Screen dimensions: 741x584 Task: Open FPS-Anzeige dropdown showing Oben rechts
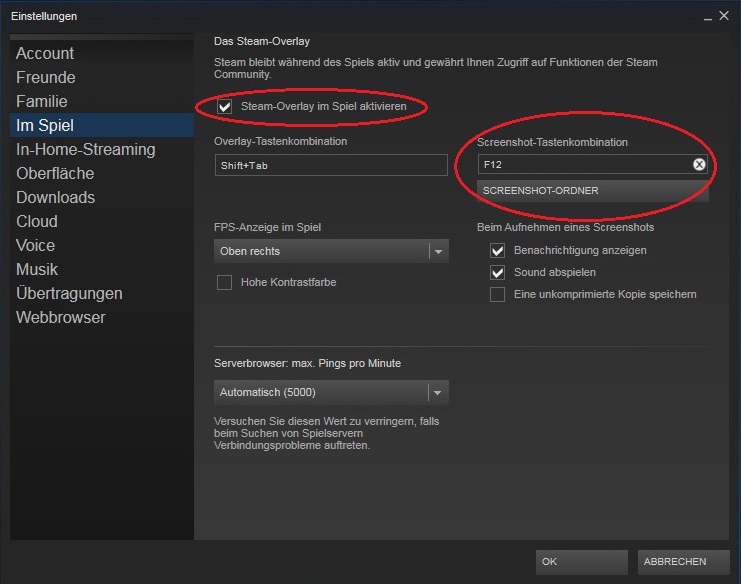(331, 251)
